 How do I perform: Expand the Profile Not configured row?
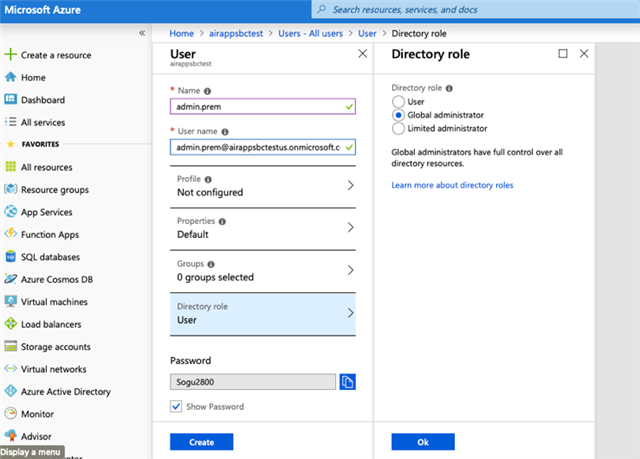[263, 186]
